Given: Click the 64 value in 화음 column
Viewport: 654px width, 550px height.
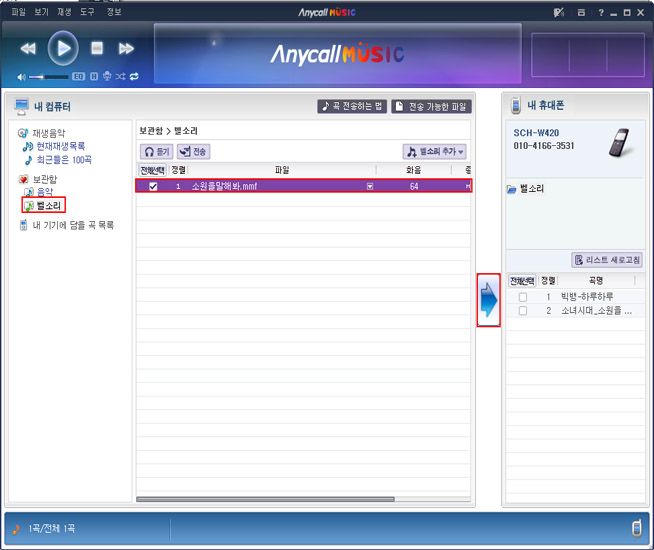Looking at the screenshot, I should click(x=414, y=186).
